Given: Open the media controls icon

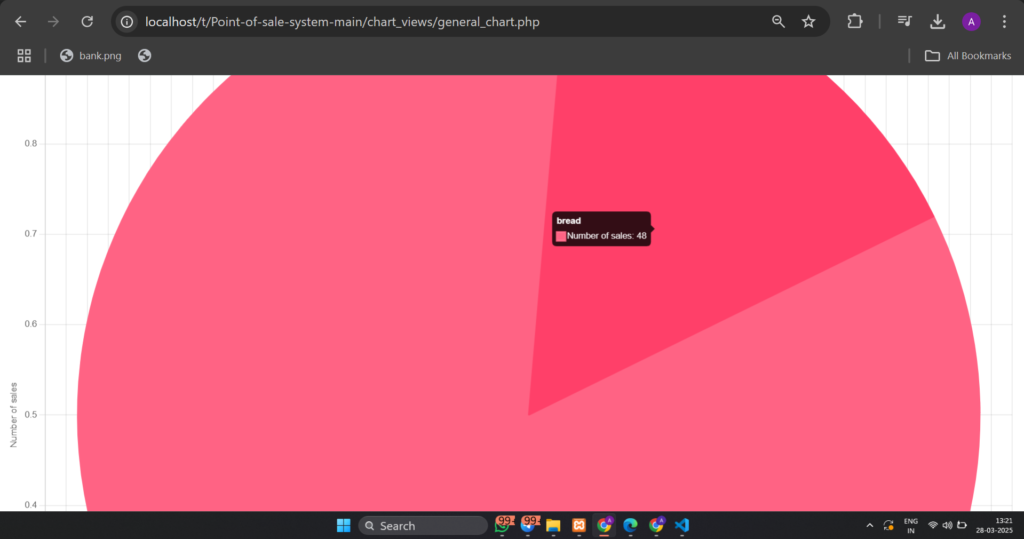Looking at the screenshot, I should [x=904, y=22].
